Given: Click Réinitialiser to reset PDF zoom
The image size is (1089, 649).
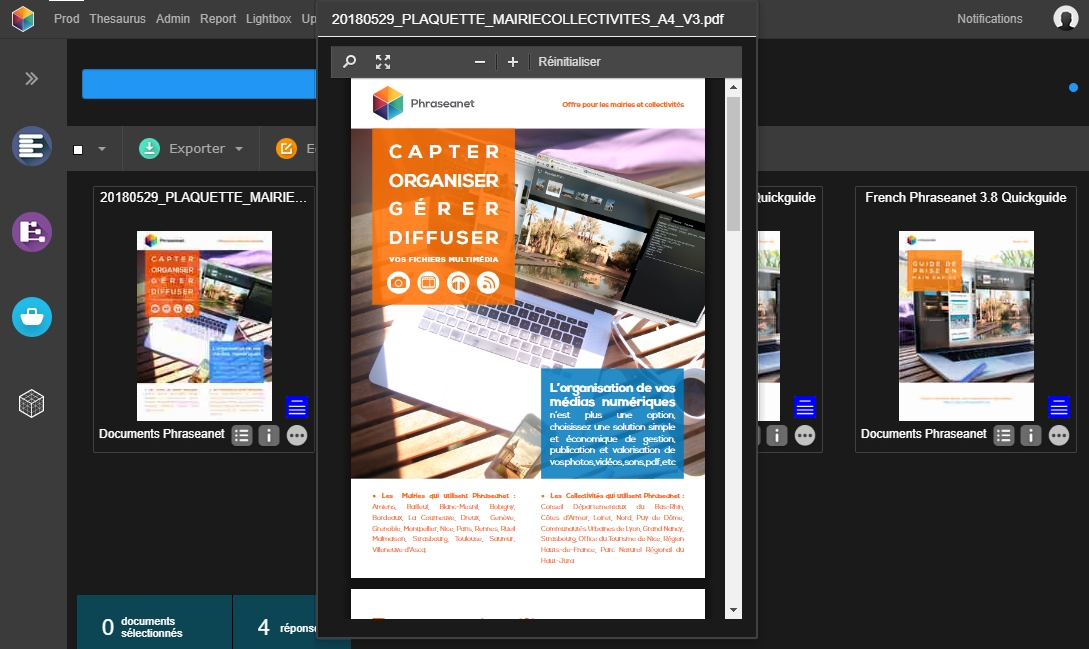Looking at the screenshot, I should click(x=569, y=62).
